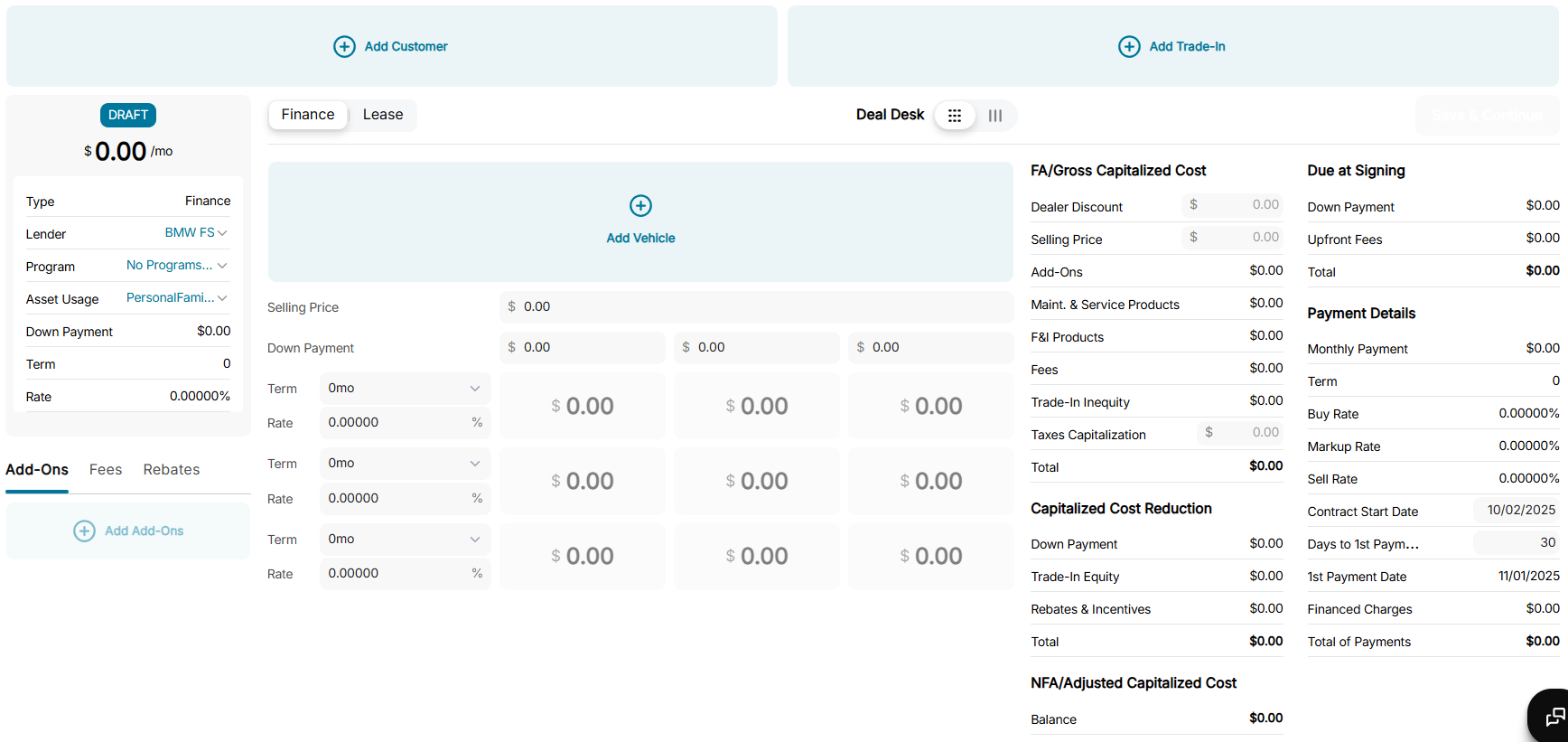Click the Selling Price input field
The height and width of the screenshot is (742, 1568).
click(756, 307)
